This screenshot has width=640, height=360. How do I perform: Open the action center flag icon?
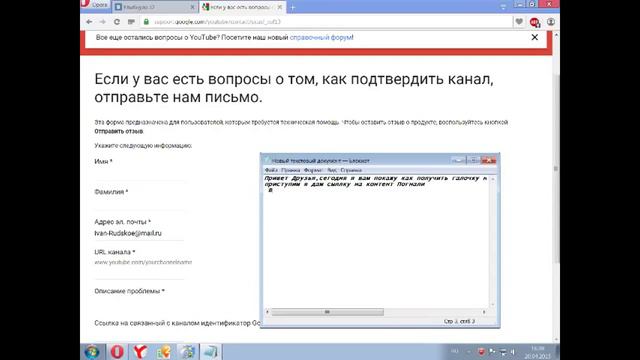(492, 352)
